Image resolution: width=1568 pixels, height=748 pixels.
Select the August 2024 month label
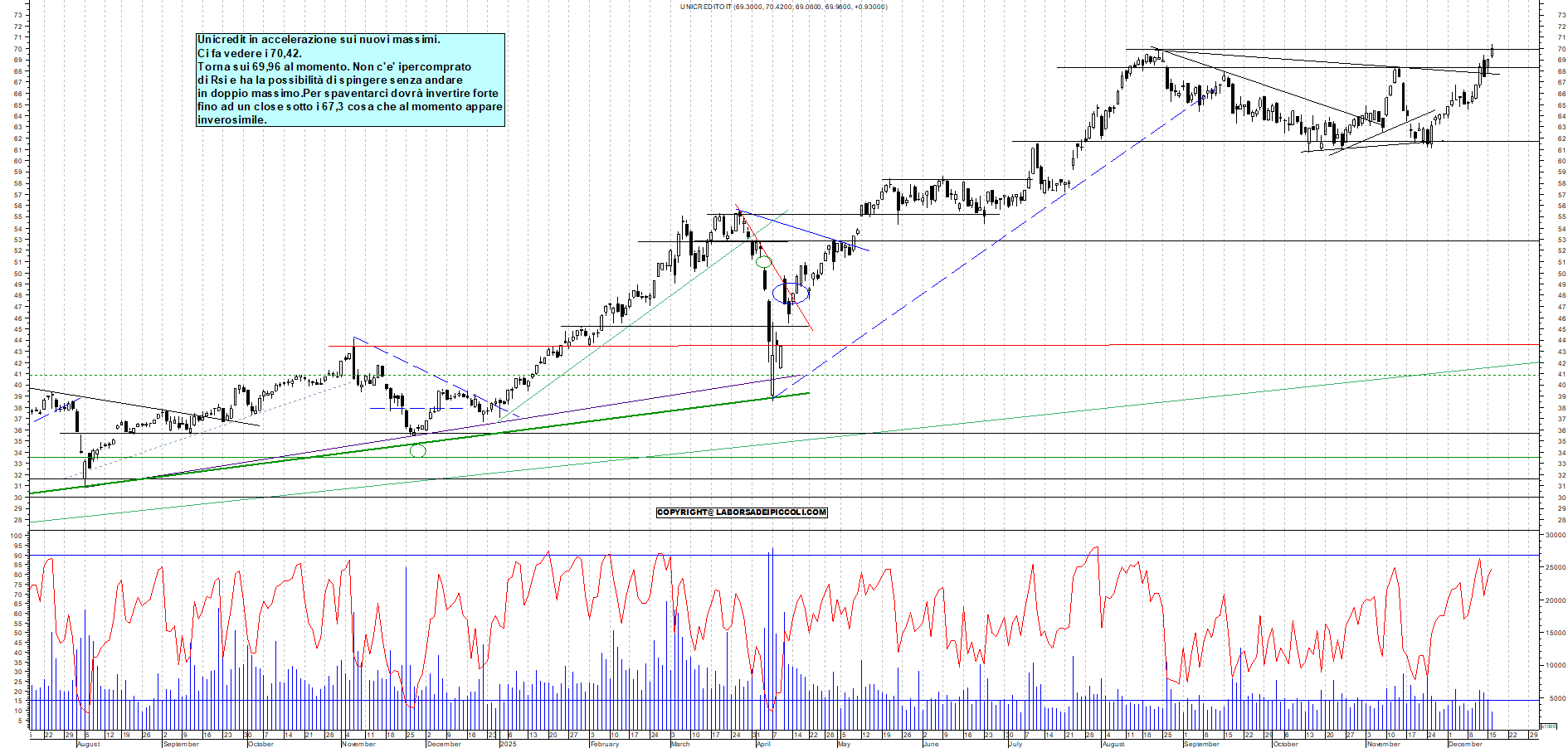pos(88,744)
